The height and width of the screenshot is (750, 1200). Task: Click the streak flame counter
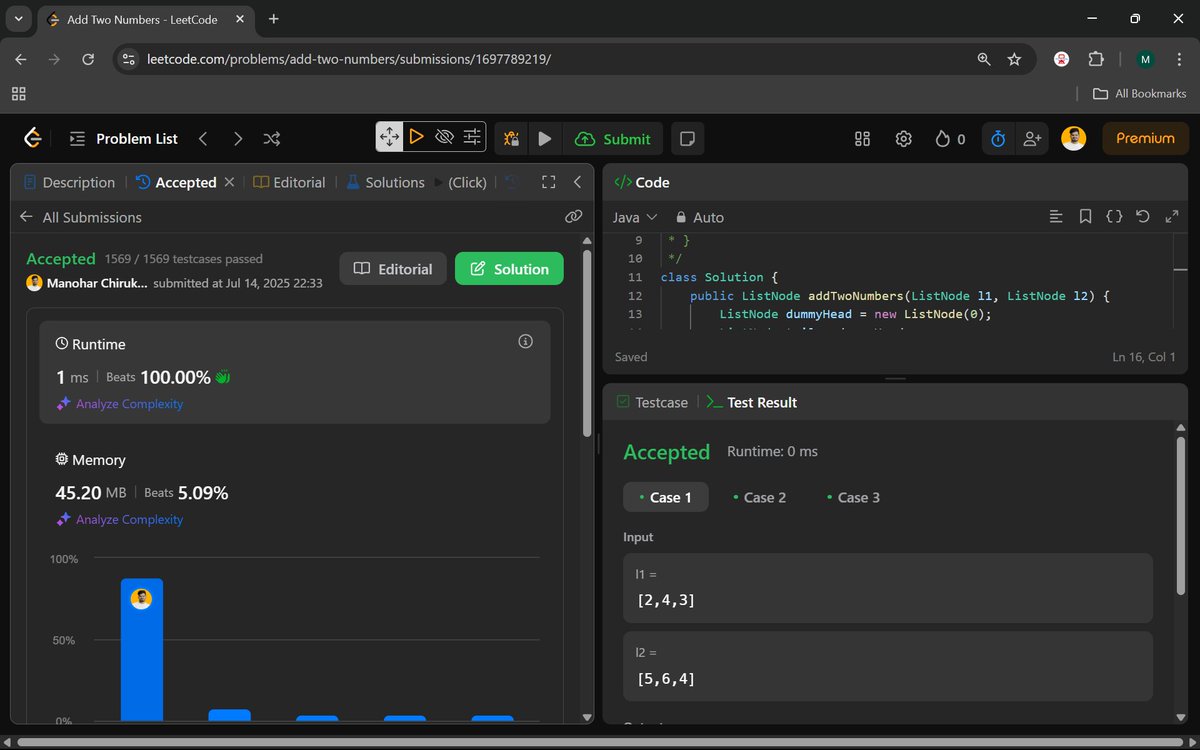click(950, 139)
